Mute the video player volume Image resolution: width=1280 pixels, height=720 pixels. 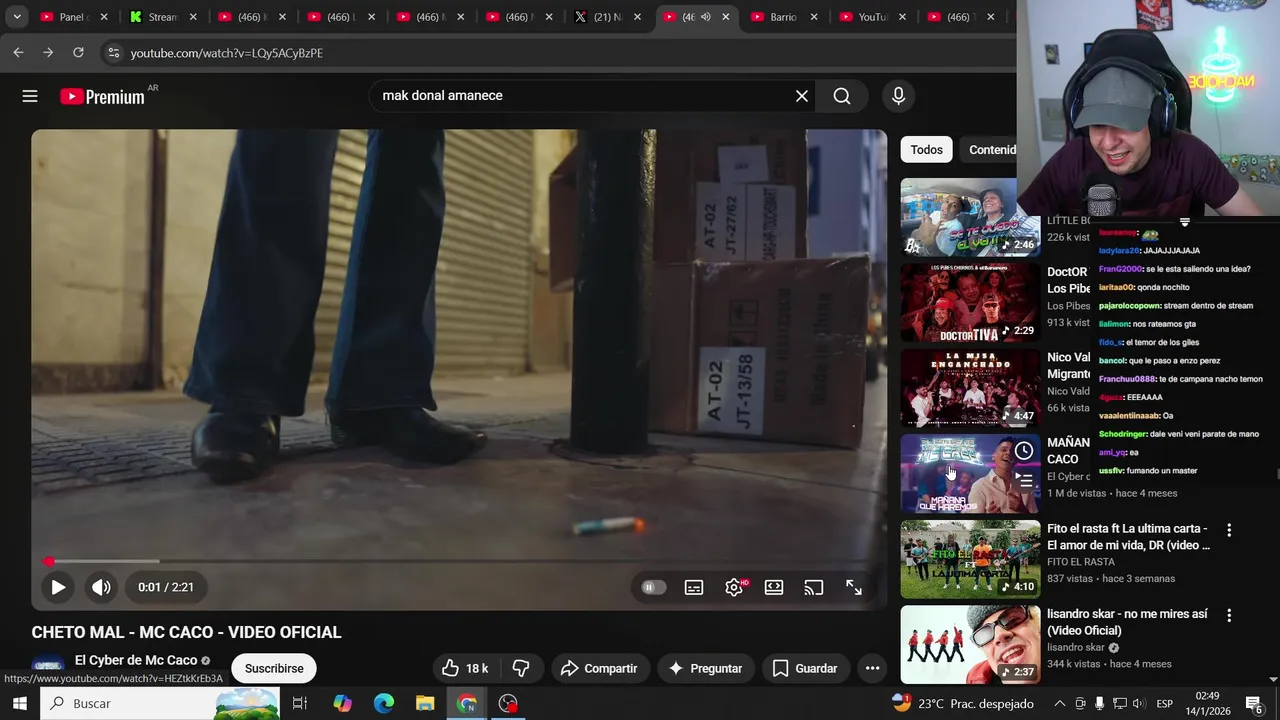tap(101, 587)
